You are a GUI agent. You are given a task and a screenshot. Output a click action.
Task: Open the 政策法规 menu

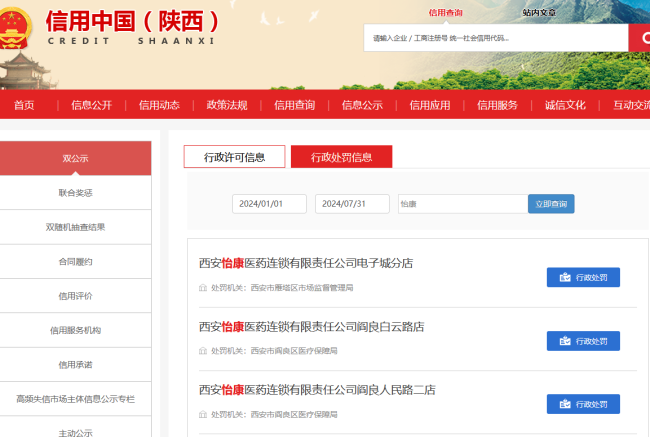pos(227,105)
